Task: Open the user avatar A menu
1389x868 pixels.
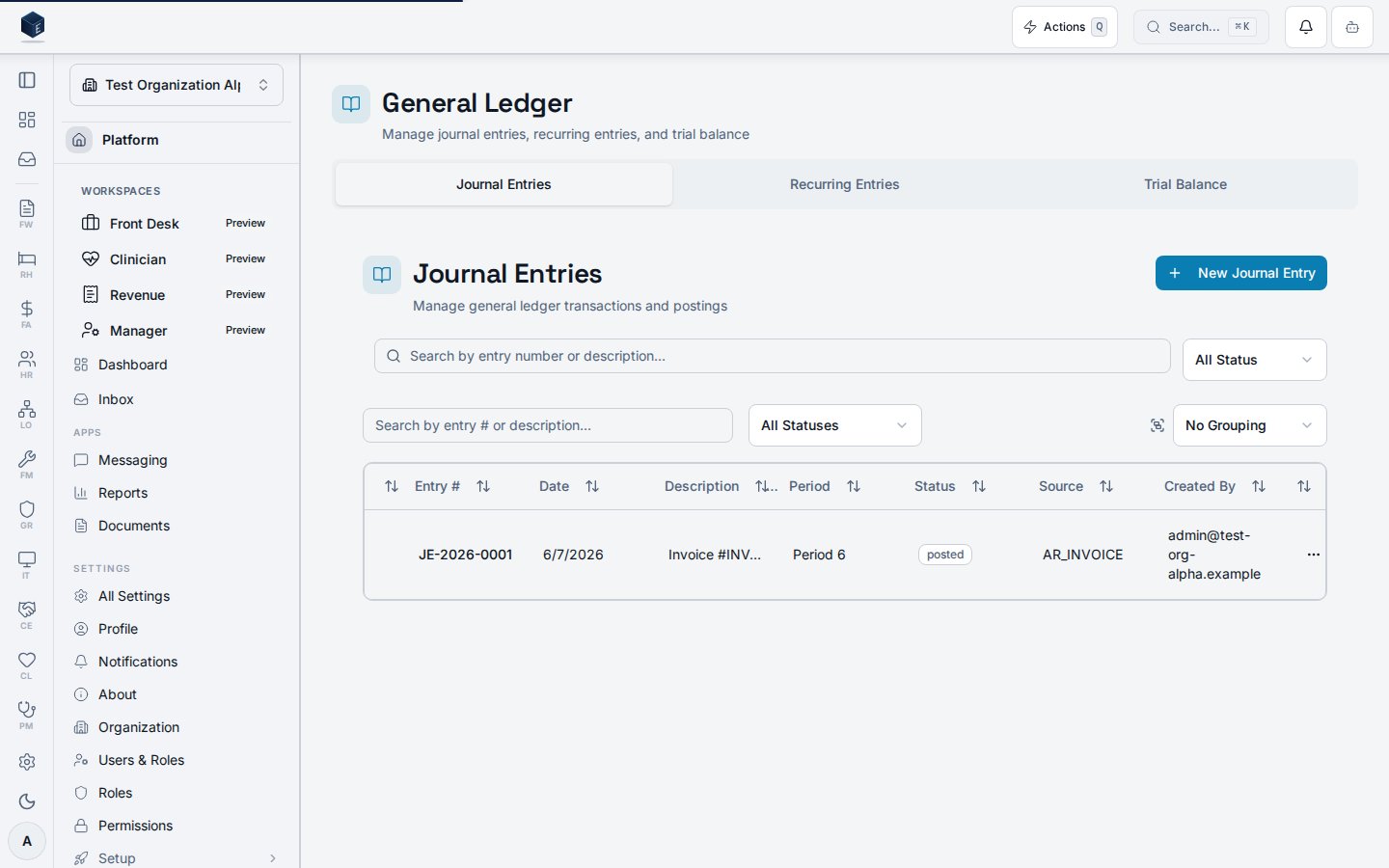Action: 27,841
